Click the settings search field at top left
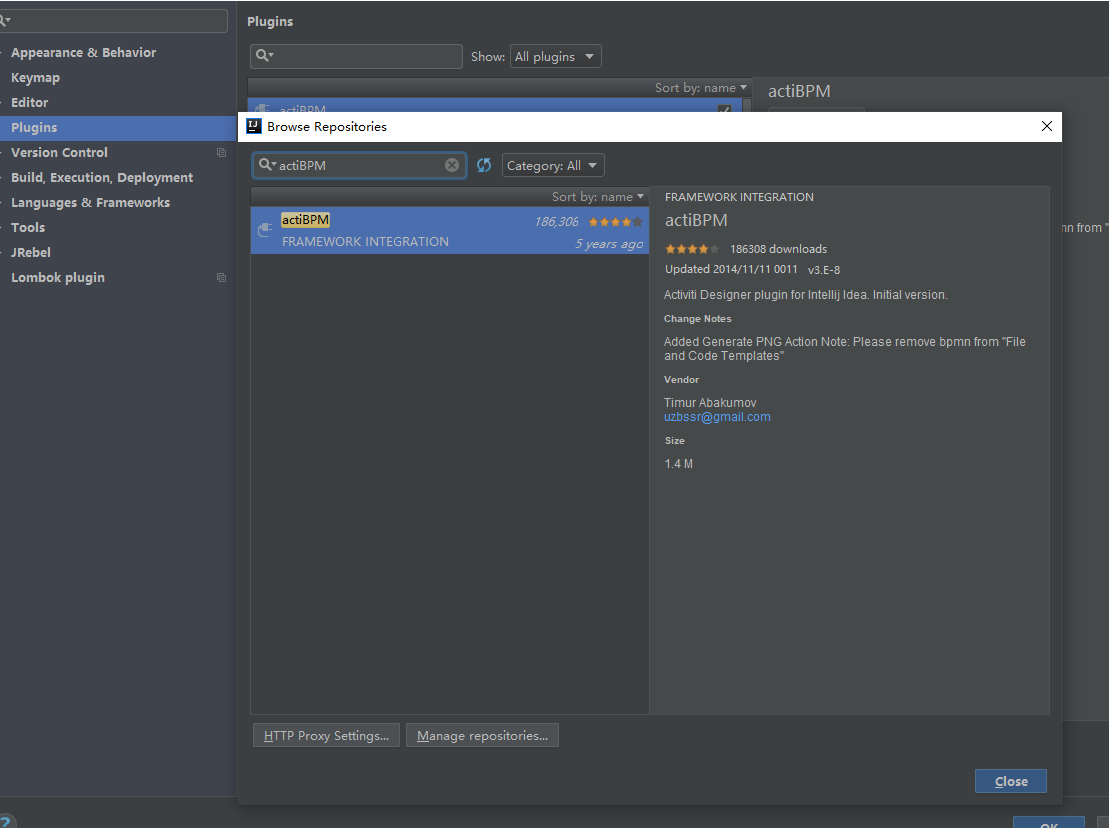The image size is (1109, 828). [x=113, y=21]
